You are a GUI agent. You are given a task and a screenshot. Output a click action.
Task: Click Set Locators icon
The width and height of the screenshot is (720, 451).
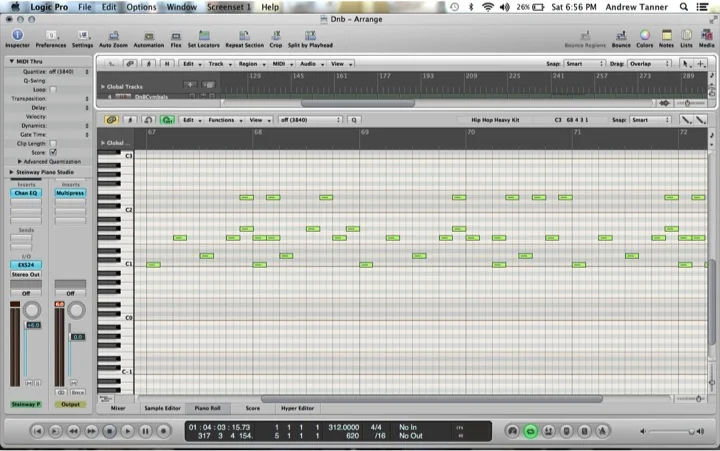(x=204, y=39)
